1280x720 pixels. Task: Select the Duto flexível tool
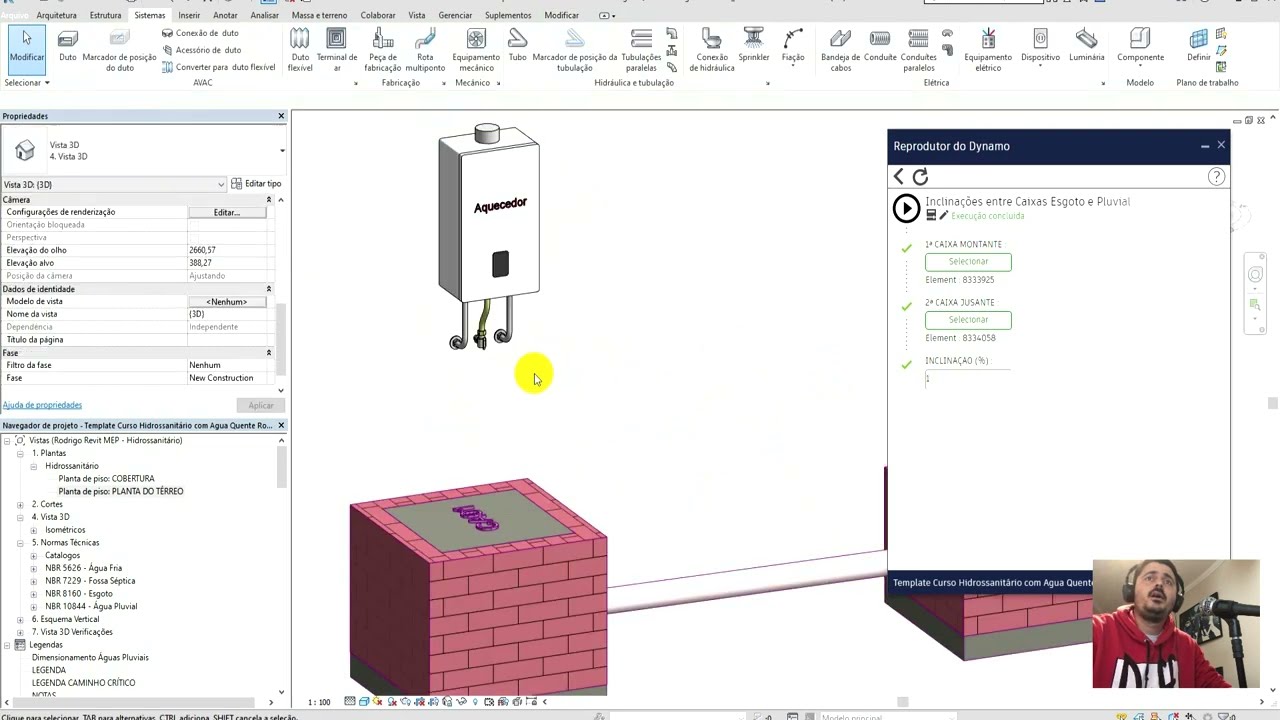[300, 49]
